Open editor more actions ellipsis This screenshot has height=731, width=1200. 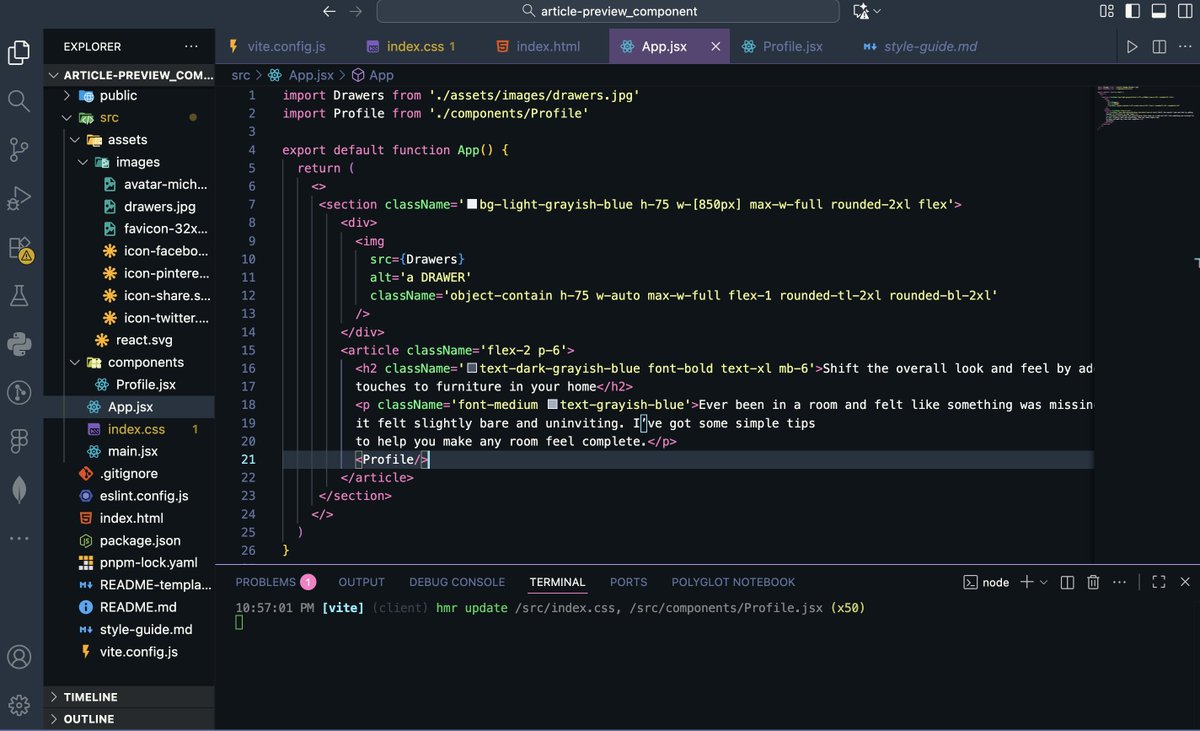point(1185,47)
